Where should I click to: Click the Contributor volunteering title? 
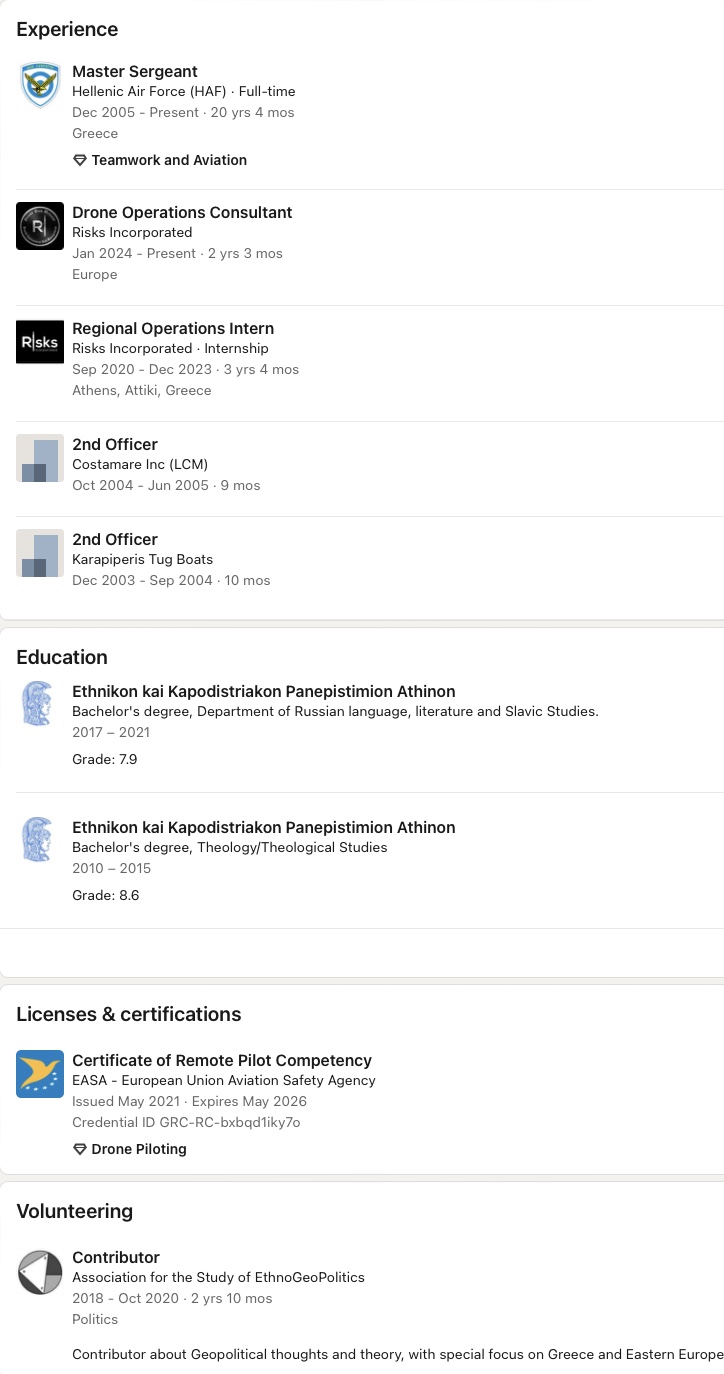[x=116, y=1257]
